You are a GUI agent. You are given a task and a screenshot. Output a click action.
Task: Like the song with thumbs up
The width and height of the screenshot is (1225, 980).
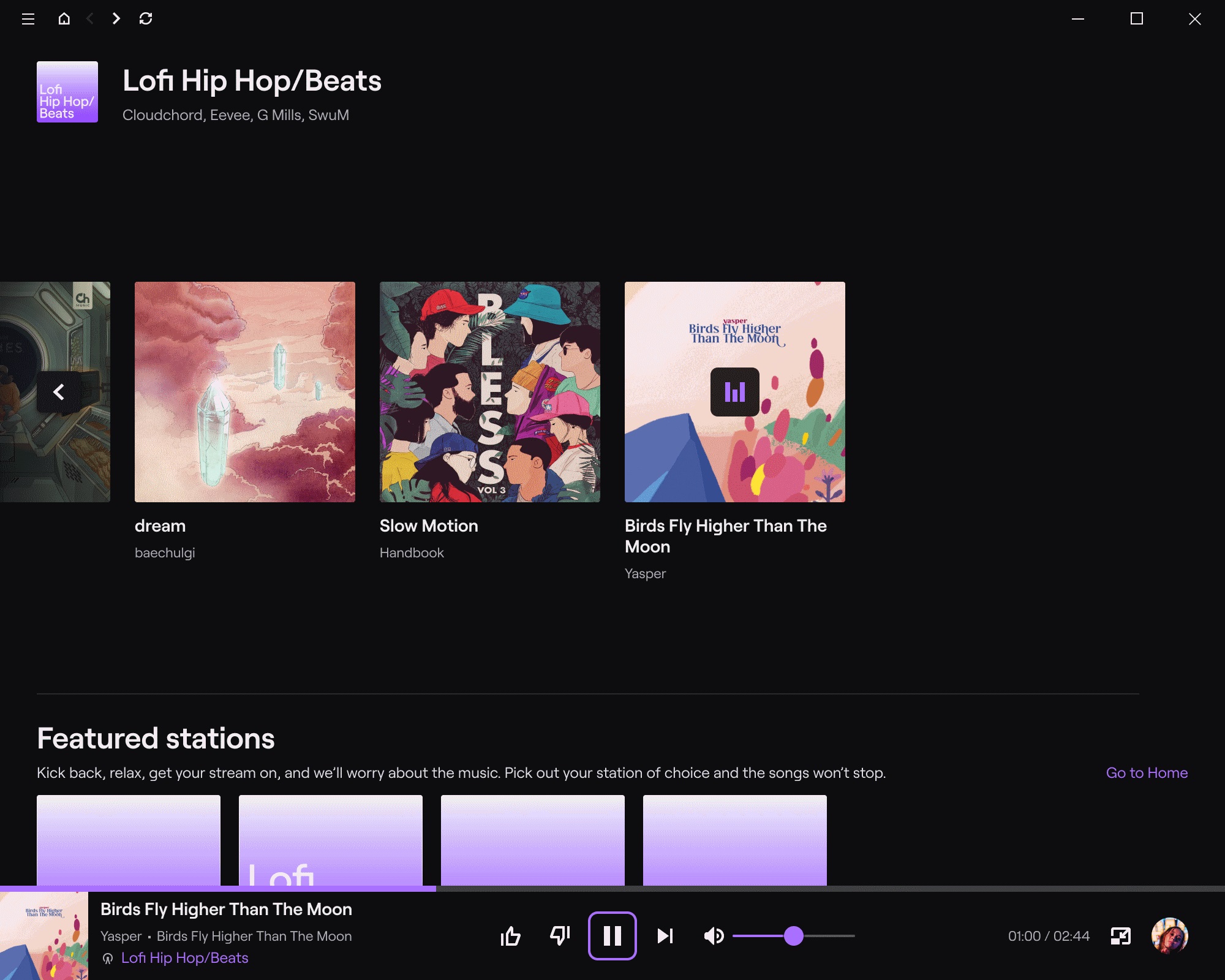click(x=511, y=936)
